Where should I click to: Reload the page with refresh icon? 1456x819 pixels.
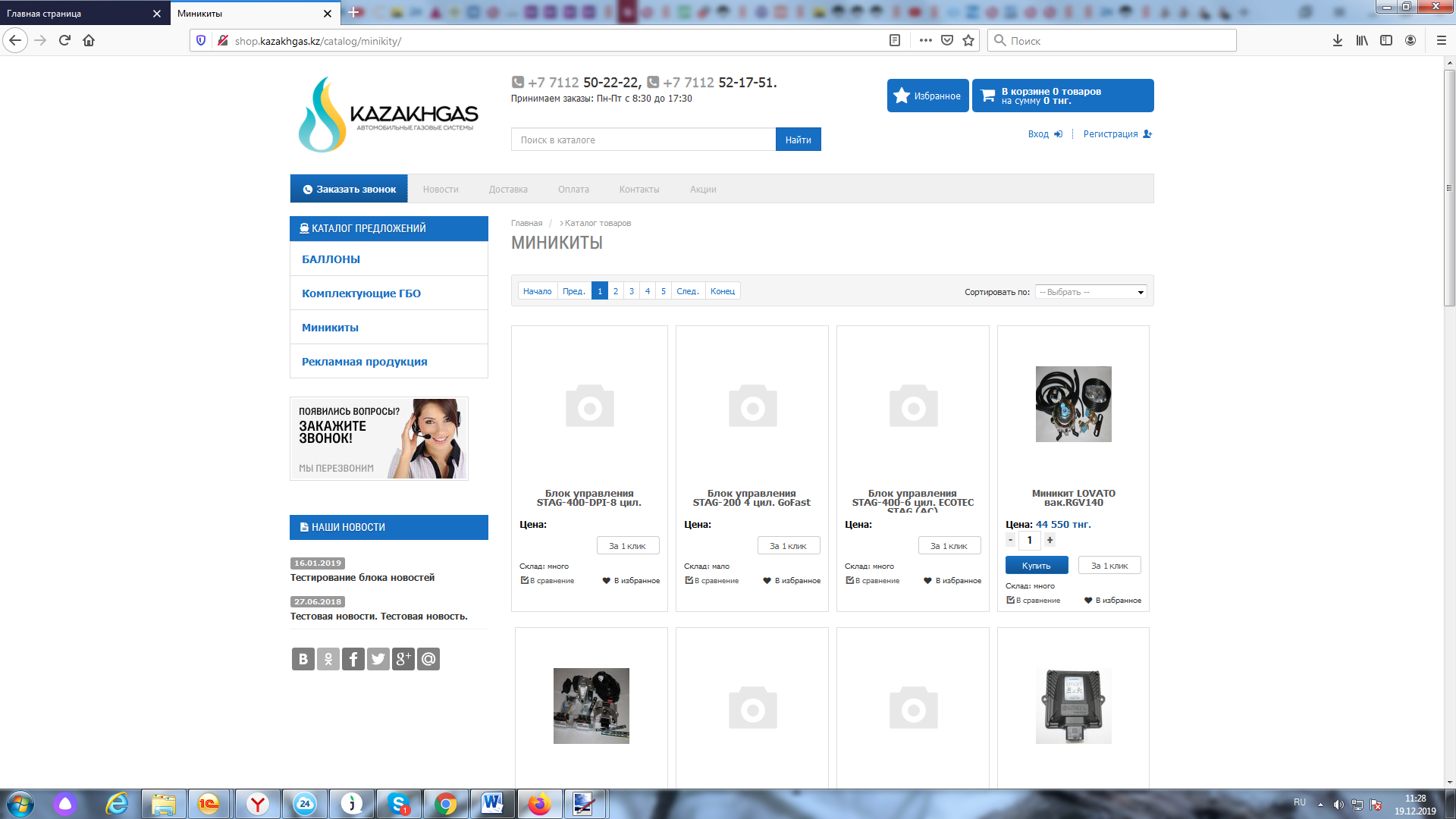[x=64, y=40]
